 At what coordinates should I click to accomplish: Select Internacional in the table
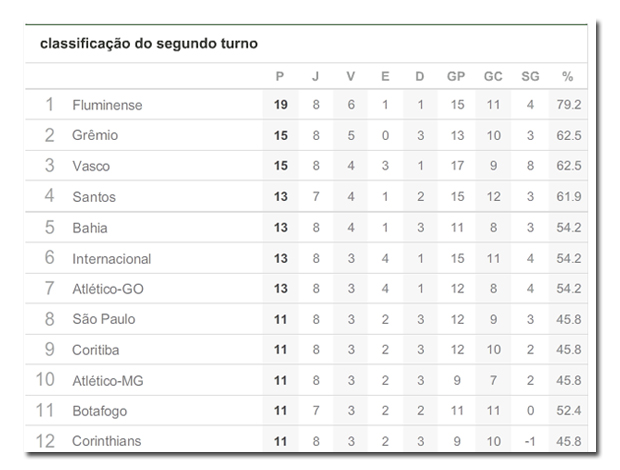coord(112,259)
